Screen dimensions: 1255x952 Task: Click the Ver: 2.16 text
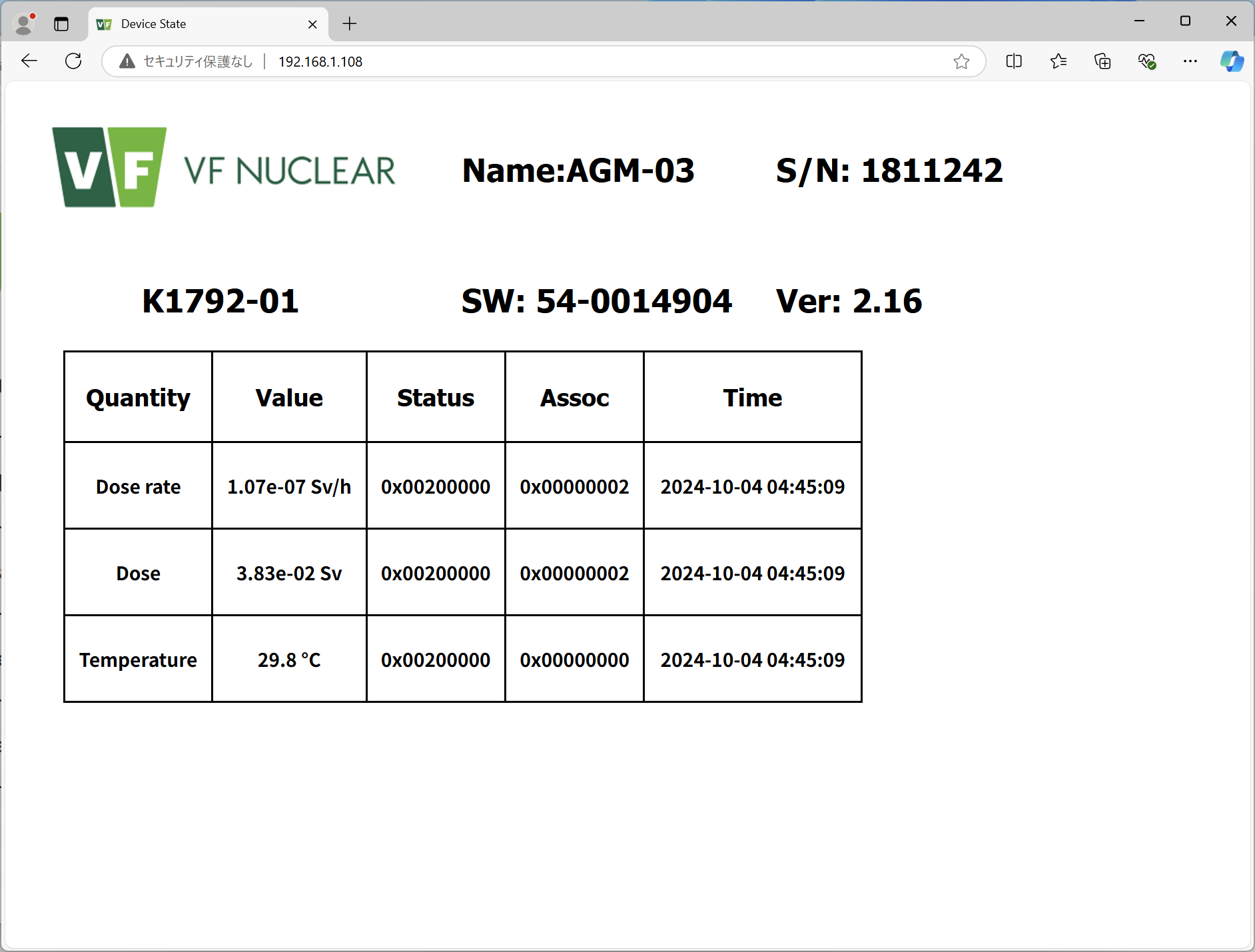click(x=849, y=301)
